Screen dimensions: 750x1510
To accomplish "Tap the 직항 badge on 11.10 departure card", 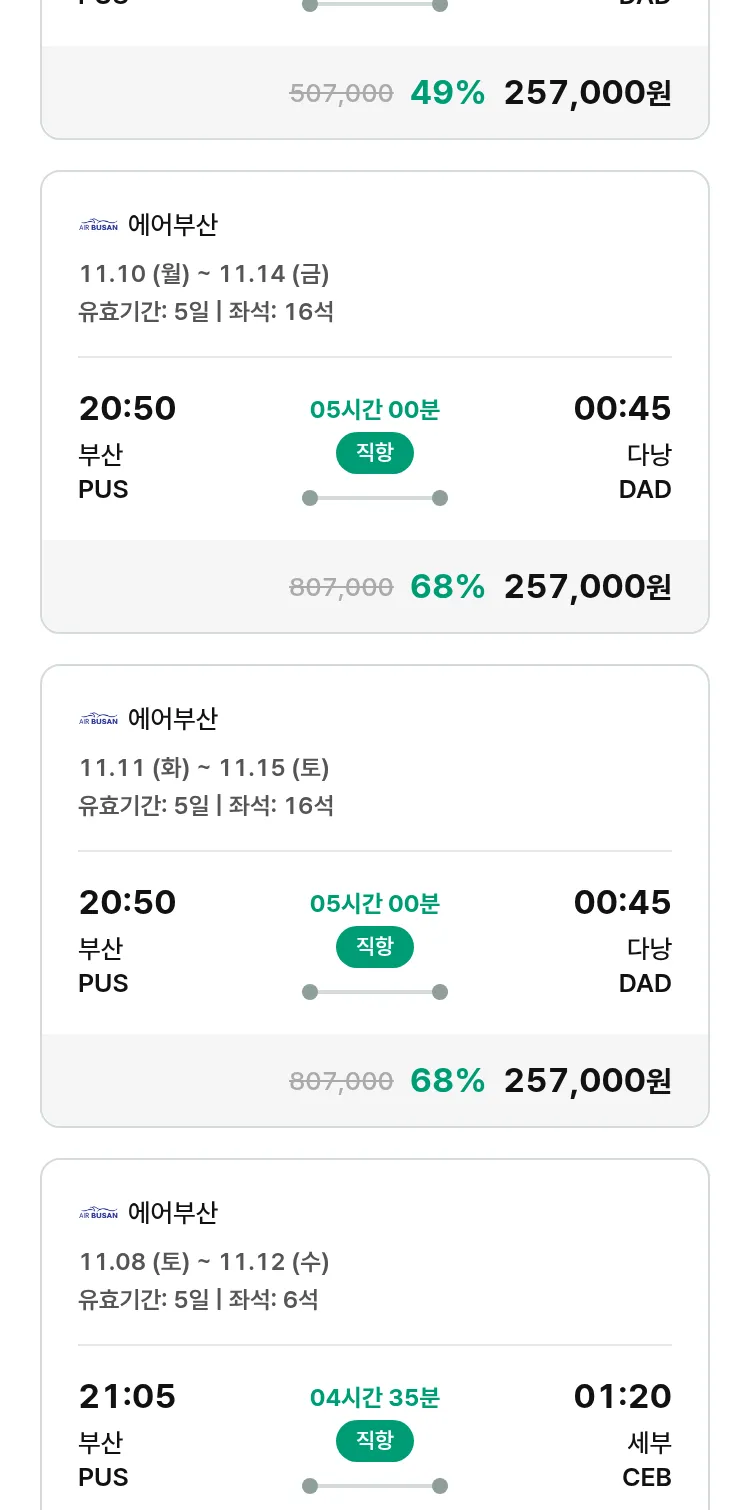I will [374, 453].
